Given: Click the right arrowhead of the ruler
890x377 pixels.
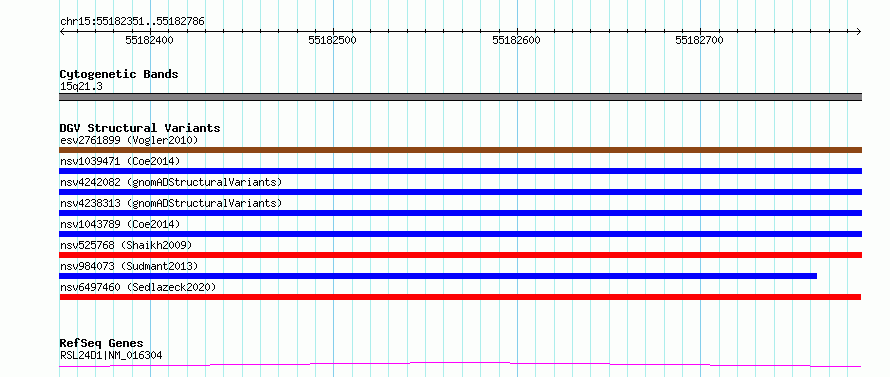Looking at the screenshot, I should click(859, 31).
